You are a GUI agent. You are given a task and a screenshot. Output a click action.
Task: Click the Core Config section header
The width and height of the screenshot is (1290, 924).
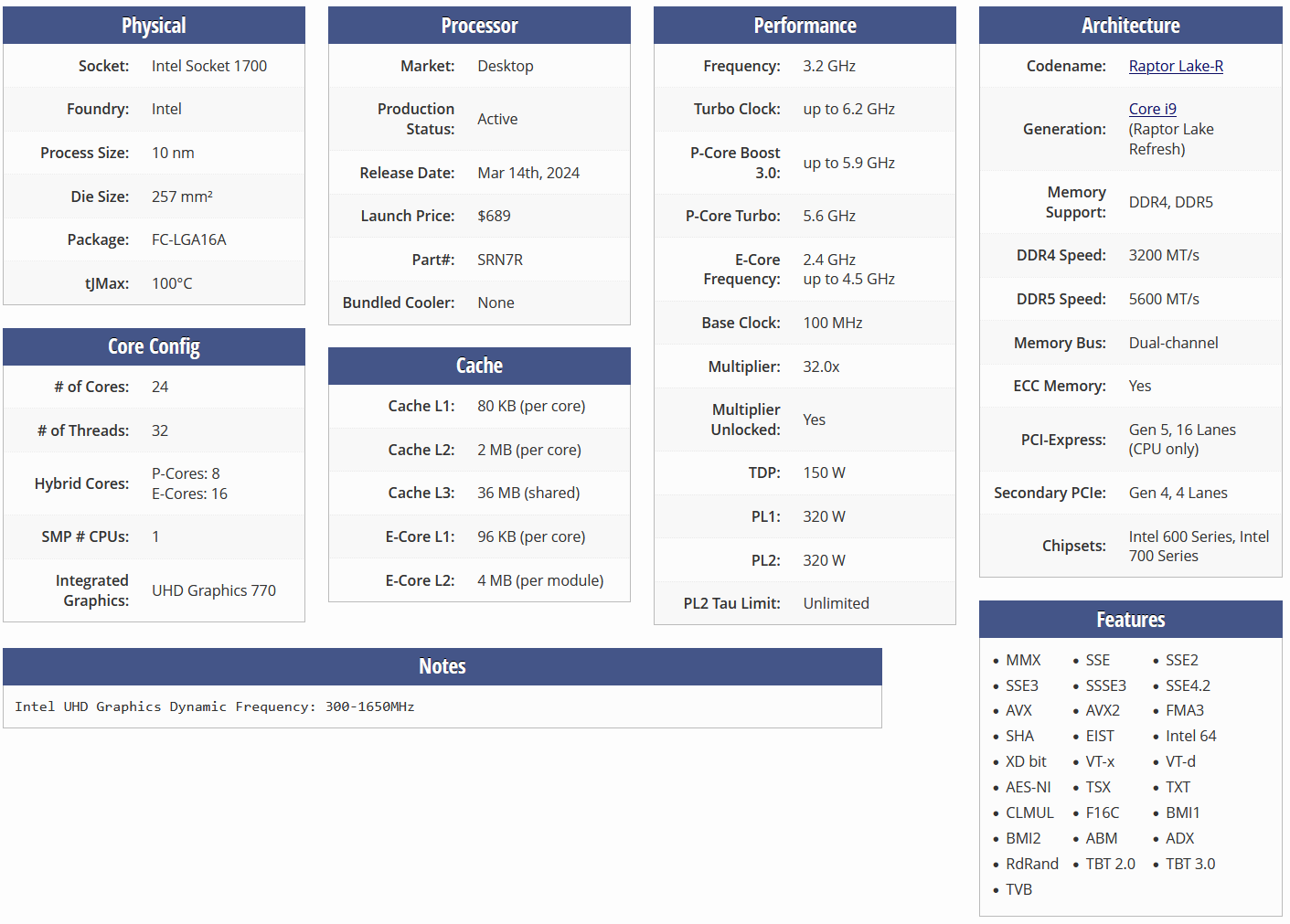(x=154, y=346)
